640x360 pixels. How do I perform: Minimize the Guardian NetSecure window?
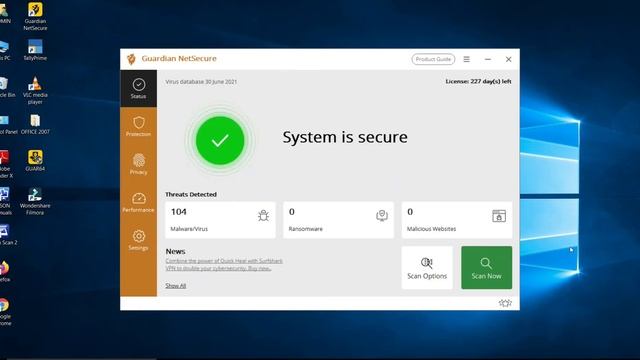pos(488,59)
